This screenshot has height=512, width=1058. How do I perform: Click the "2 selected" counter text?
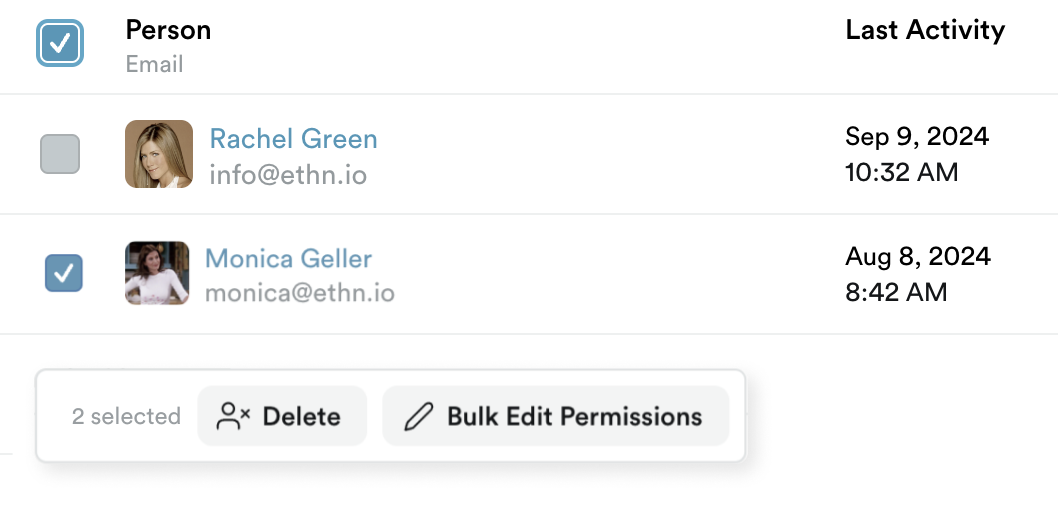coord(126,417)
